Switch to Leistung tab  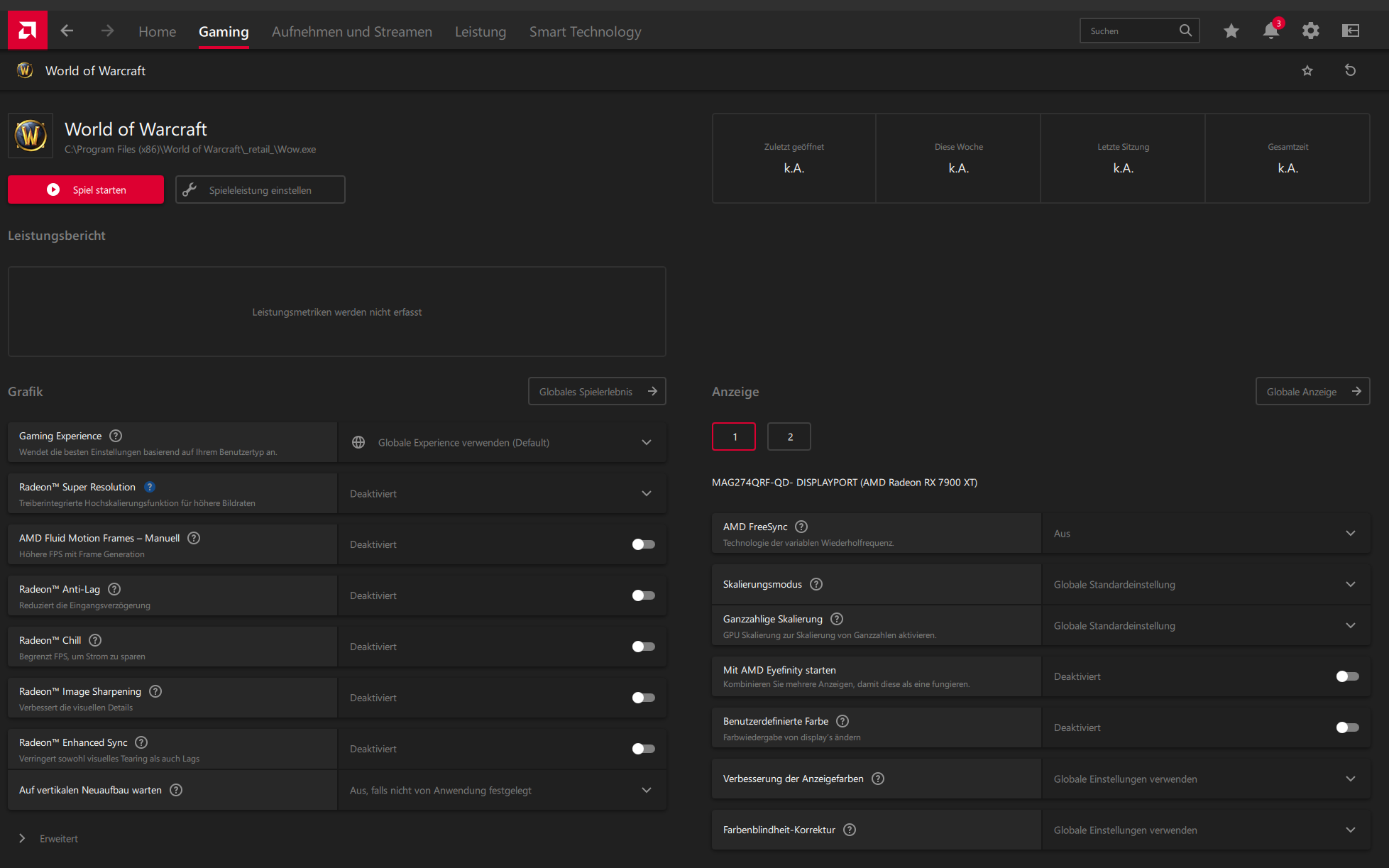(481, 32)
